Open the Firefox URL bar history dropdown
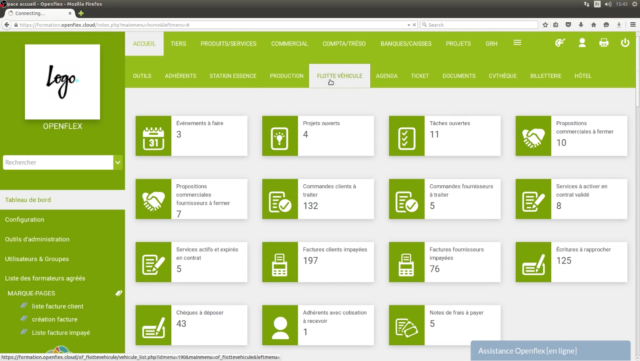Screen dimensions: 640x361 409,25
